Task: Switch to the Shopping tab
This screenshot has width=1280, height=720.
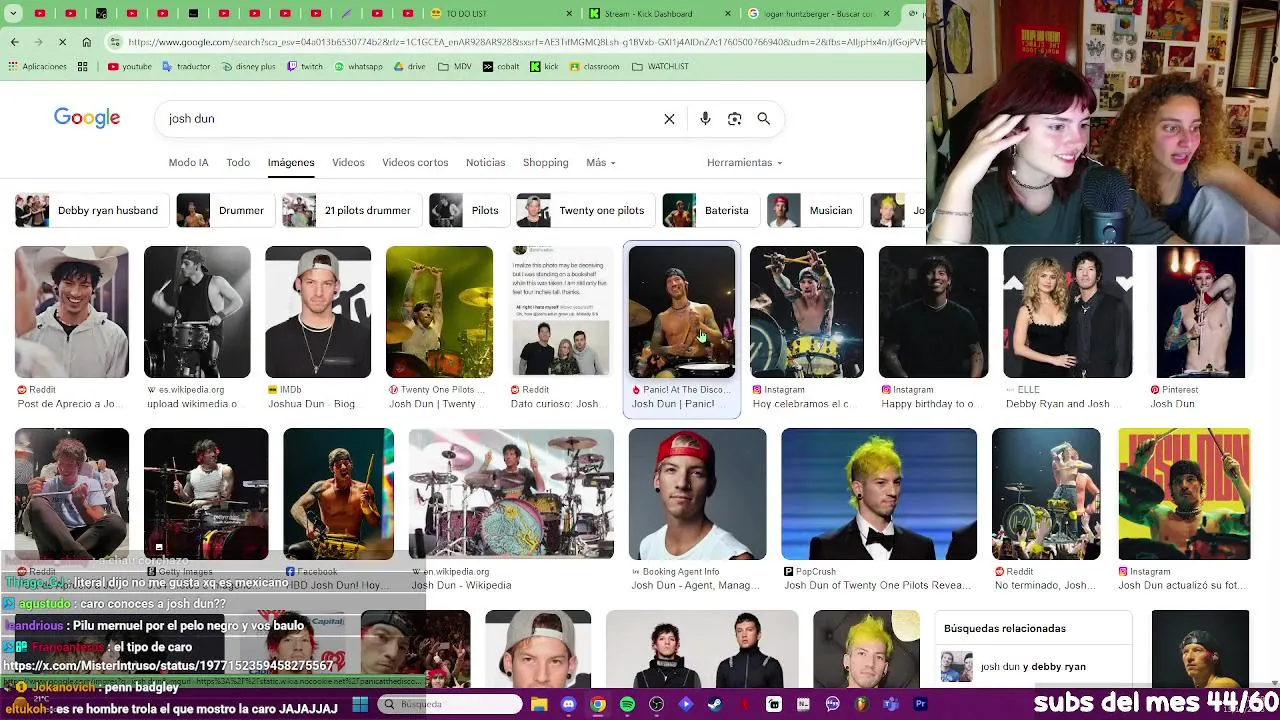Action: (545, 163)
